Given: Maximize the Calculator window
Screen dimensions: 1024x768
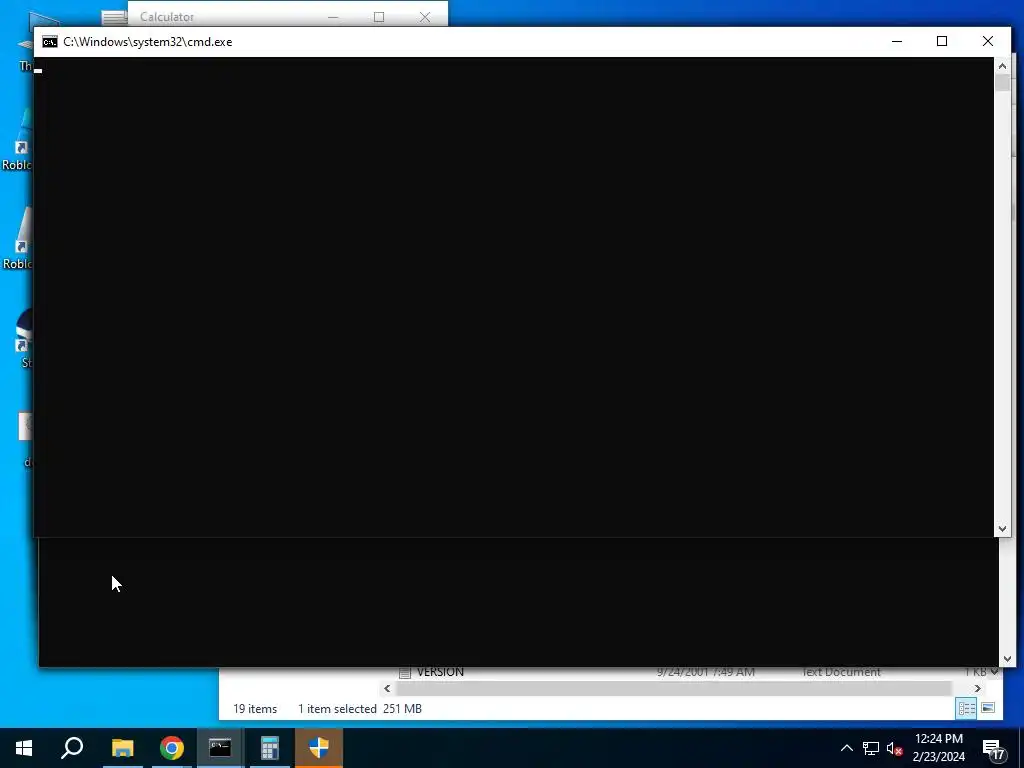Looking at the screenshot, I should [x=379, y=17].
